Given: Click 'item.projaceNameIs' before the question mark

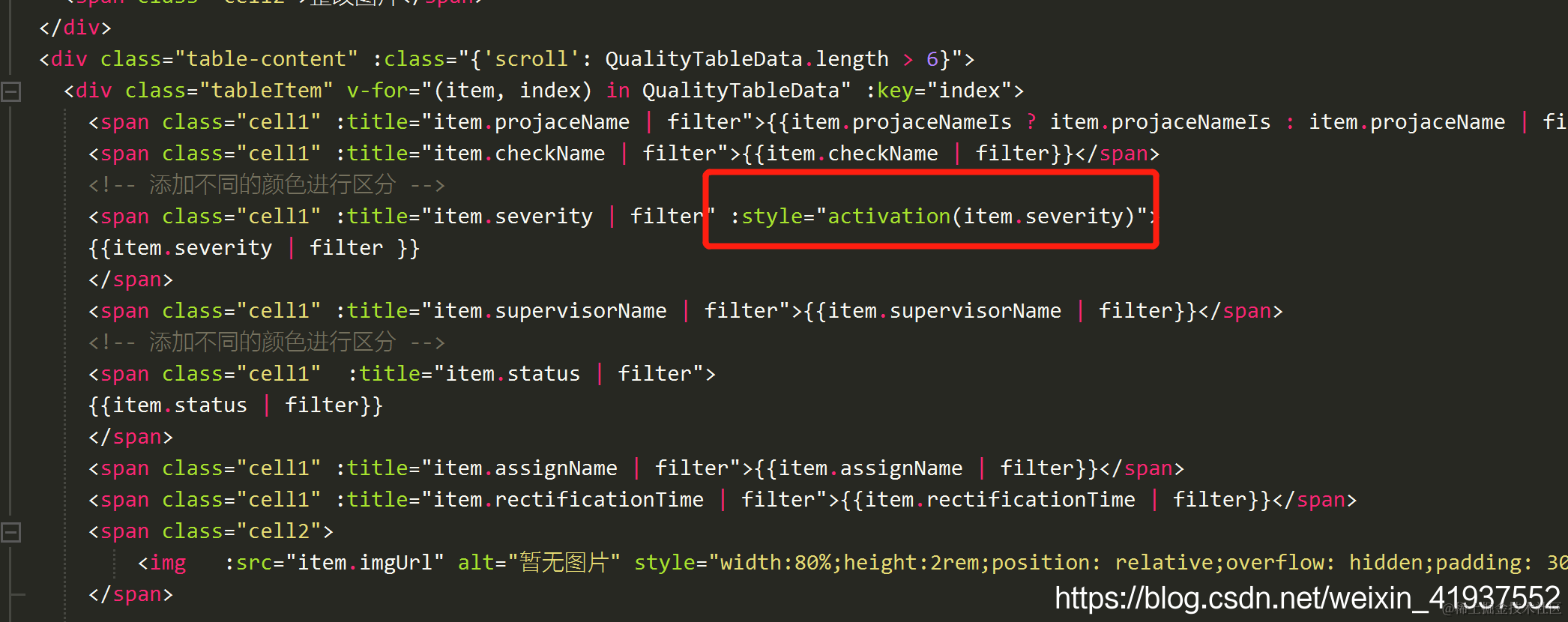Looking at the screenshot, I should pyautogui.click(x=900, y=122).
